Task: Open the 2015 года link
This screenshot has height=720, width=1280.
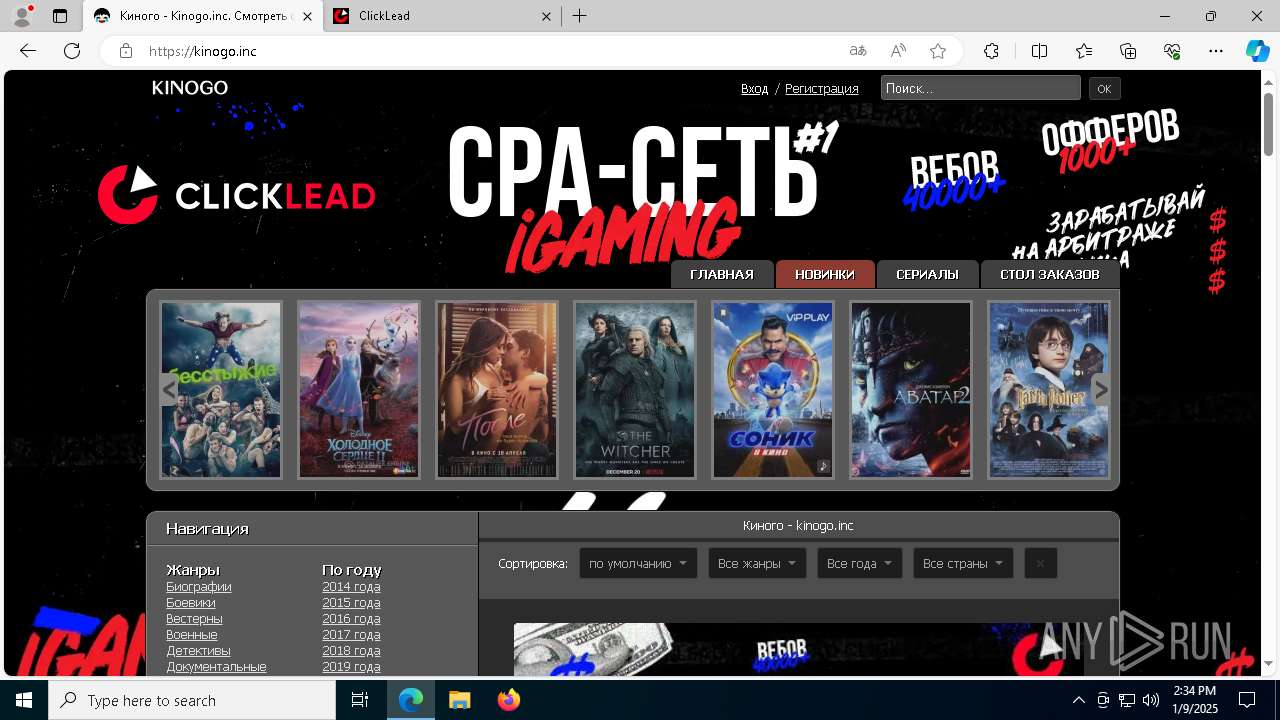Action: 351,603
